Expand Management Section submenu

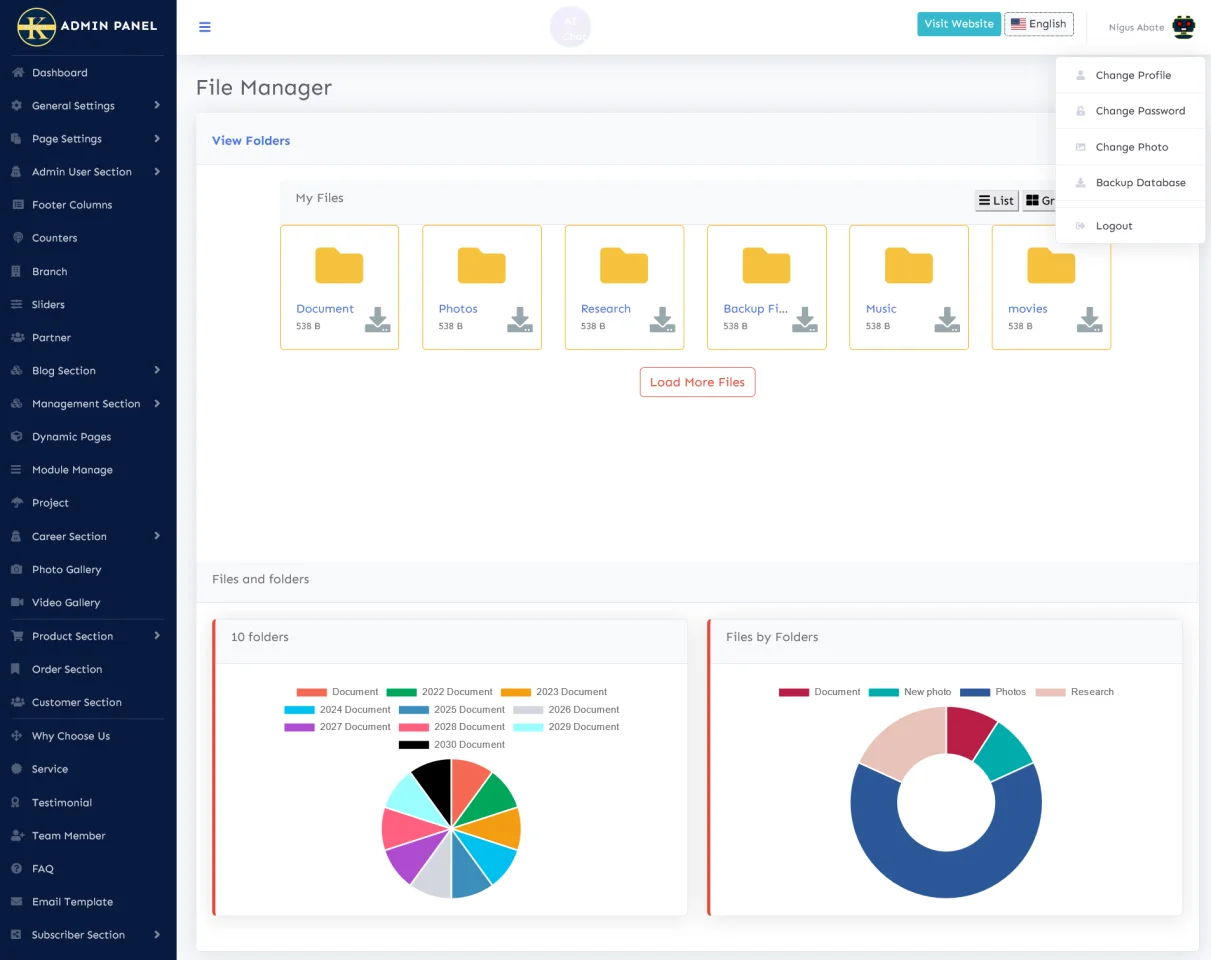(88, 404)
